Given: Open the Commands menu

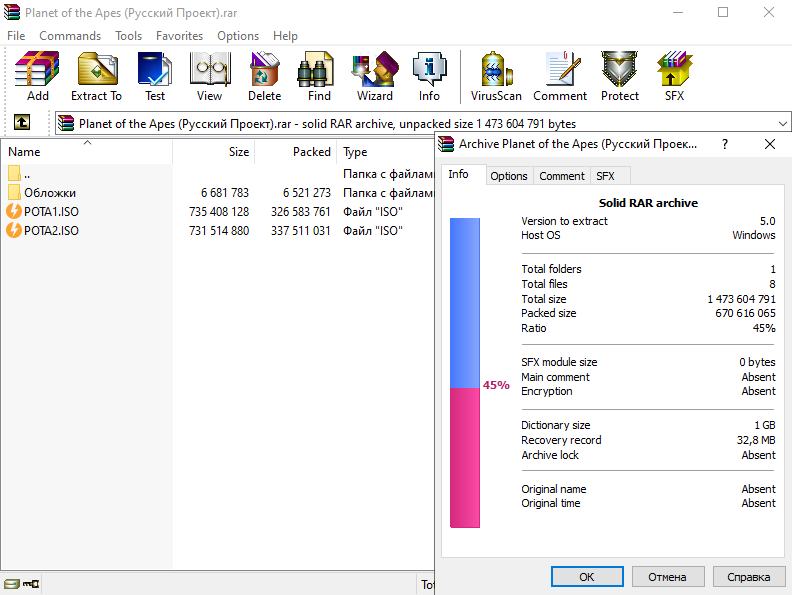Looking at the screenshot, I should (70, 35).
